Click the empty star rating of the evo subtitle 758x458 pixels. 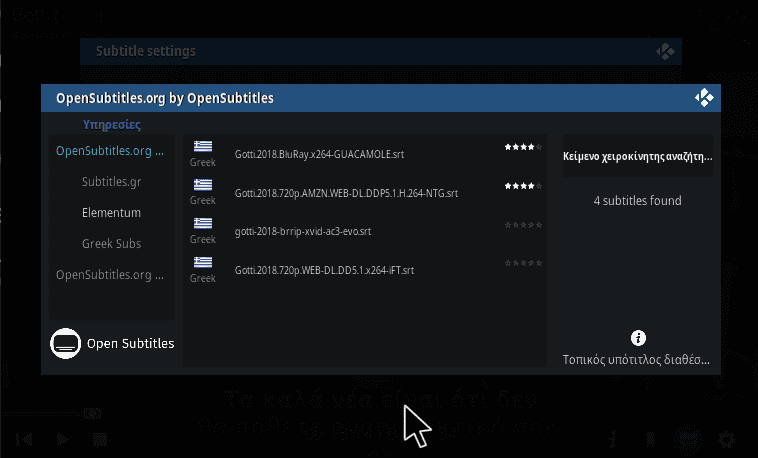click(x=523, y=225)
